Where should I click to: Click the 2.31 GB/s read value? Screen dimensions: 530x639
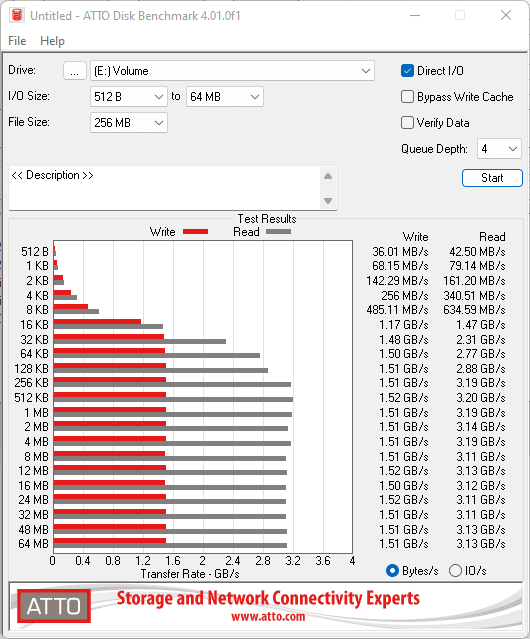click(481, 339)
